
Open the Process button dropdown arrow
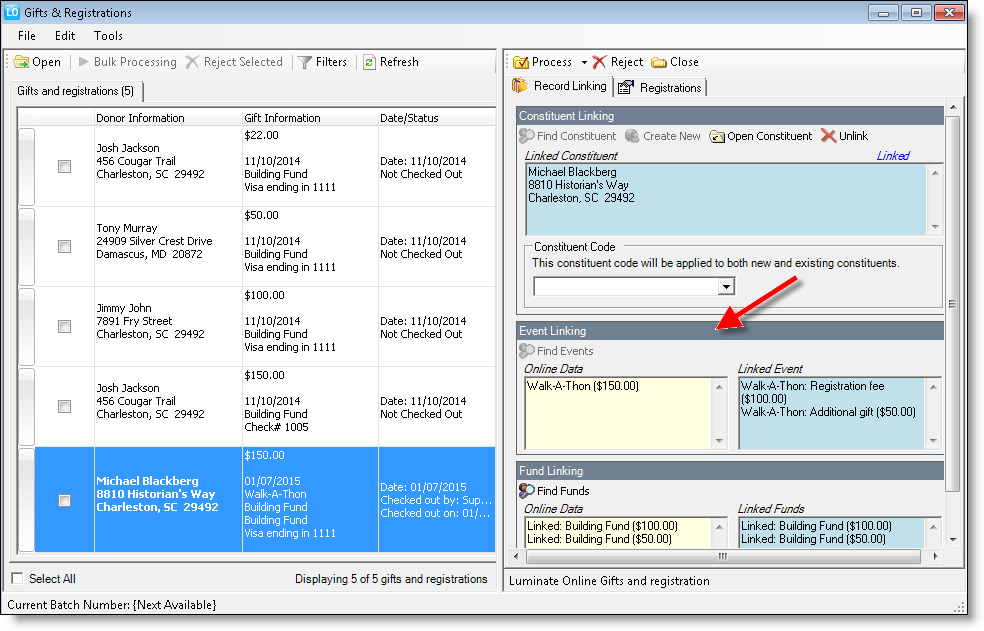(x=584, y=62)
